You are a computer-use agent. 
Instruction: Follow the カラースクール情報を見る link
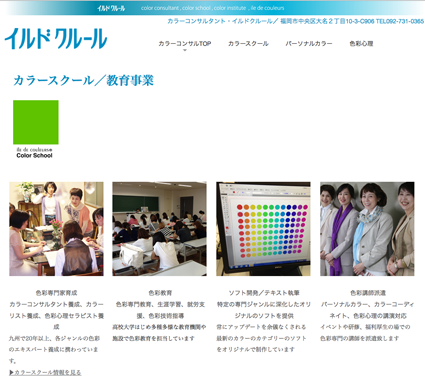tap(45, 372)
